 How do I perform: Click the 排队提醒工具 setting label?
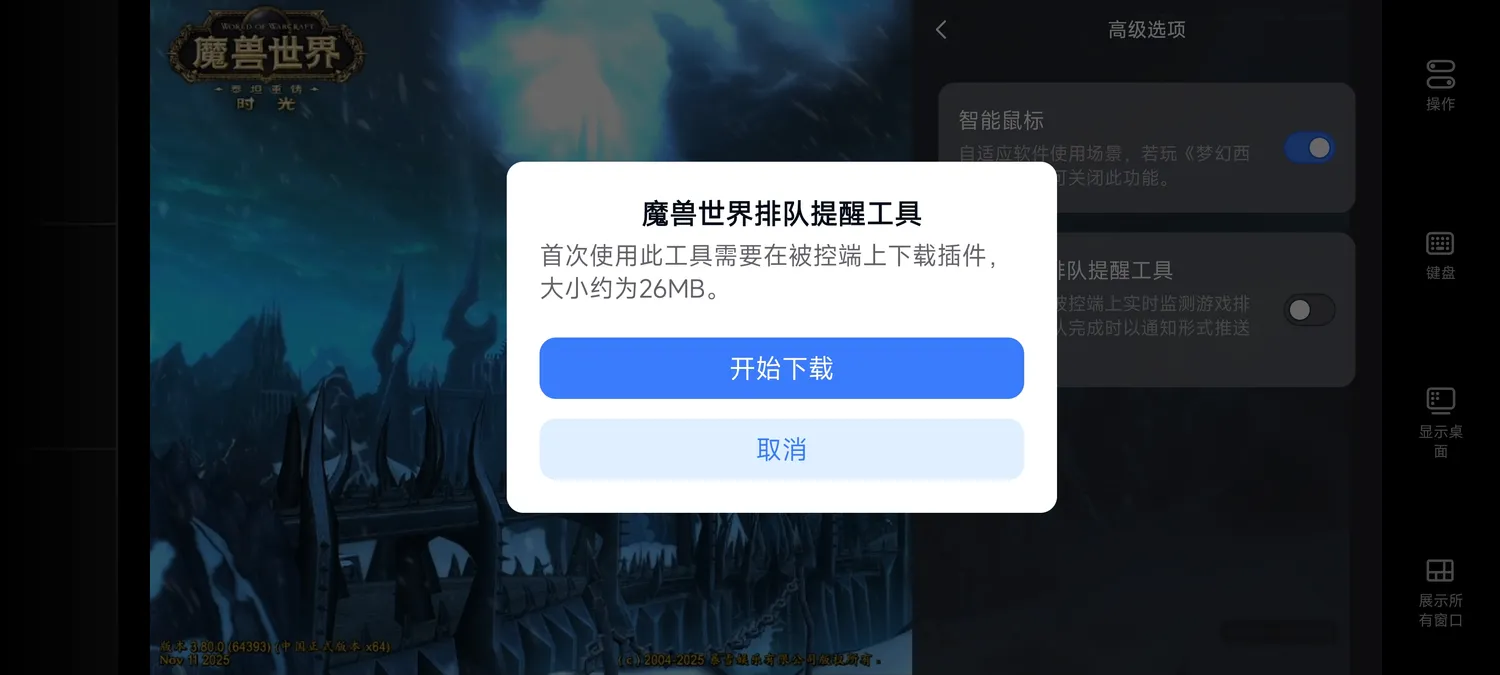click(1115, 270)
